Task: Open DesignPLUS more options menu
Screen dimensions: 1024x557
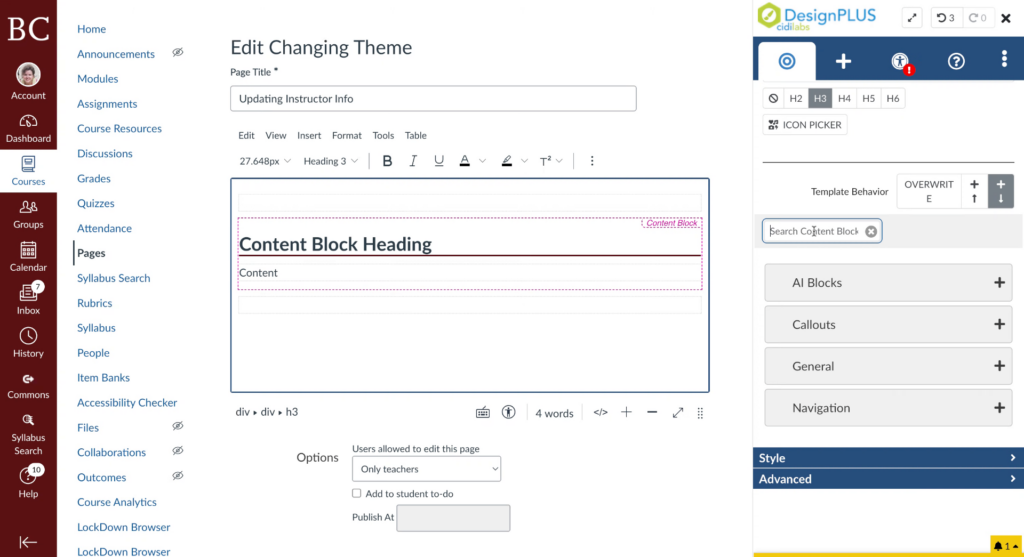Action: pyautogui.click(x=1004, y=59)
